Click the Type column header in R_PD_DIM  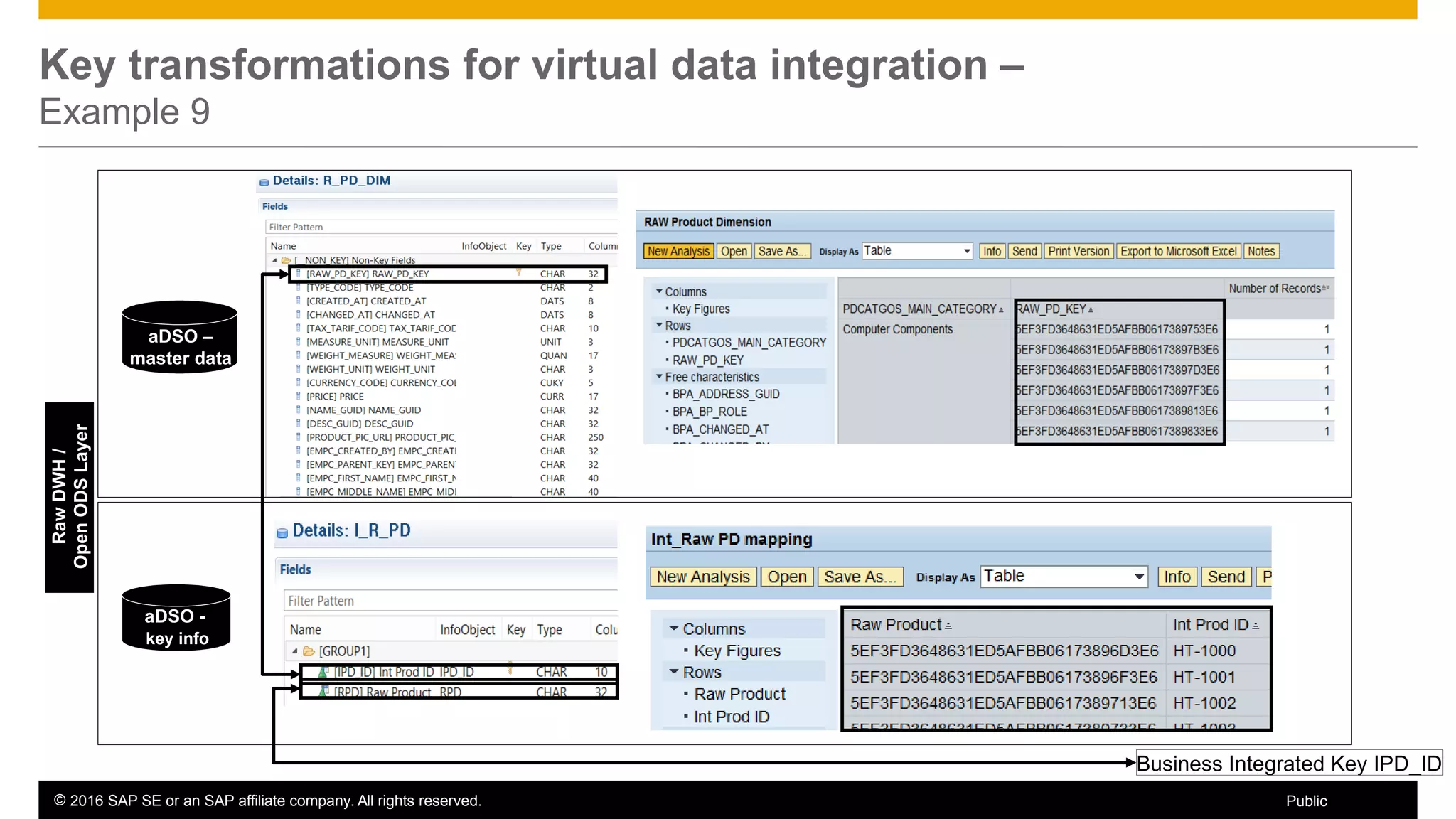pos(551,246)
